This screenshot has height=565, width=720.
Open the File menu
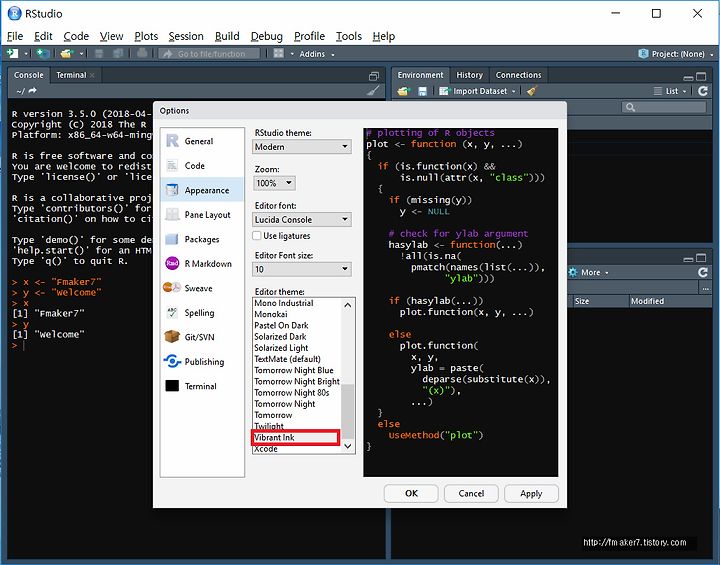click(x=15, y=36)
